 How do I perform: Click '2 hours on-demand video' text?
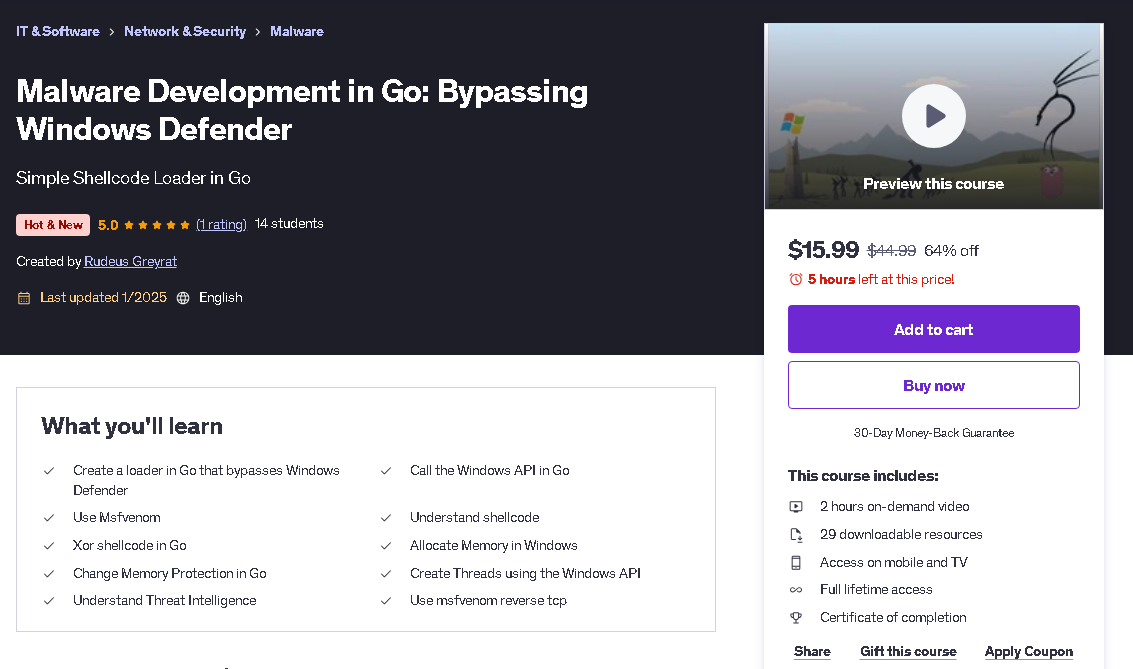[895, 506]
